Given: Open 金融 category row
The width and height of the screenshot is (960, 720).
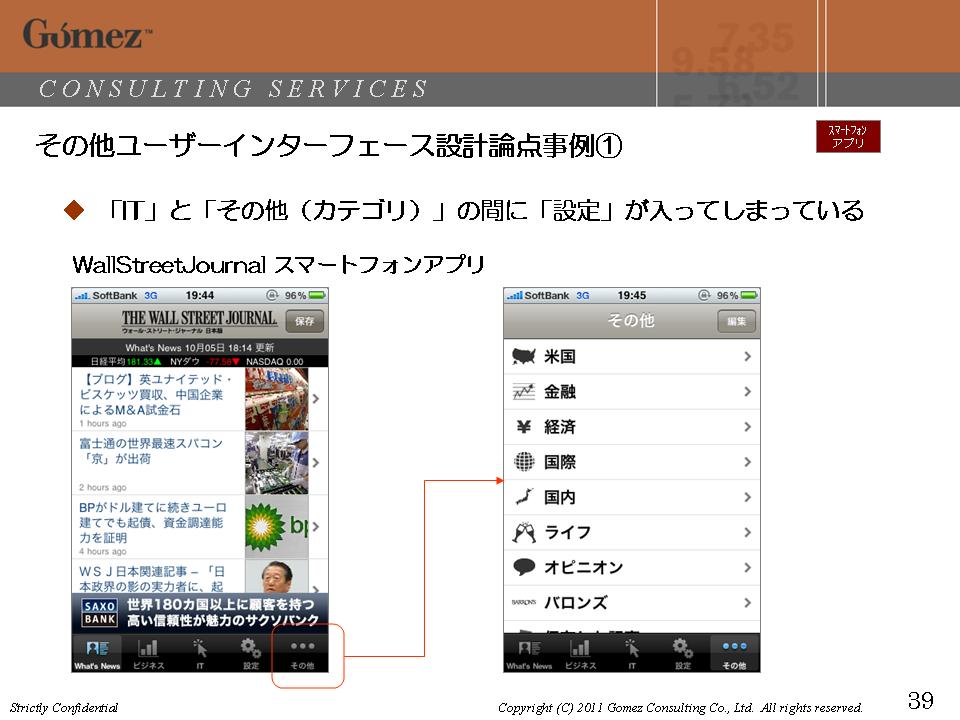Looking at the screenshot, I should tap(631, 392).
